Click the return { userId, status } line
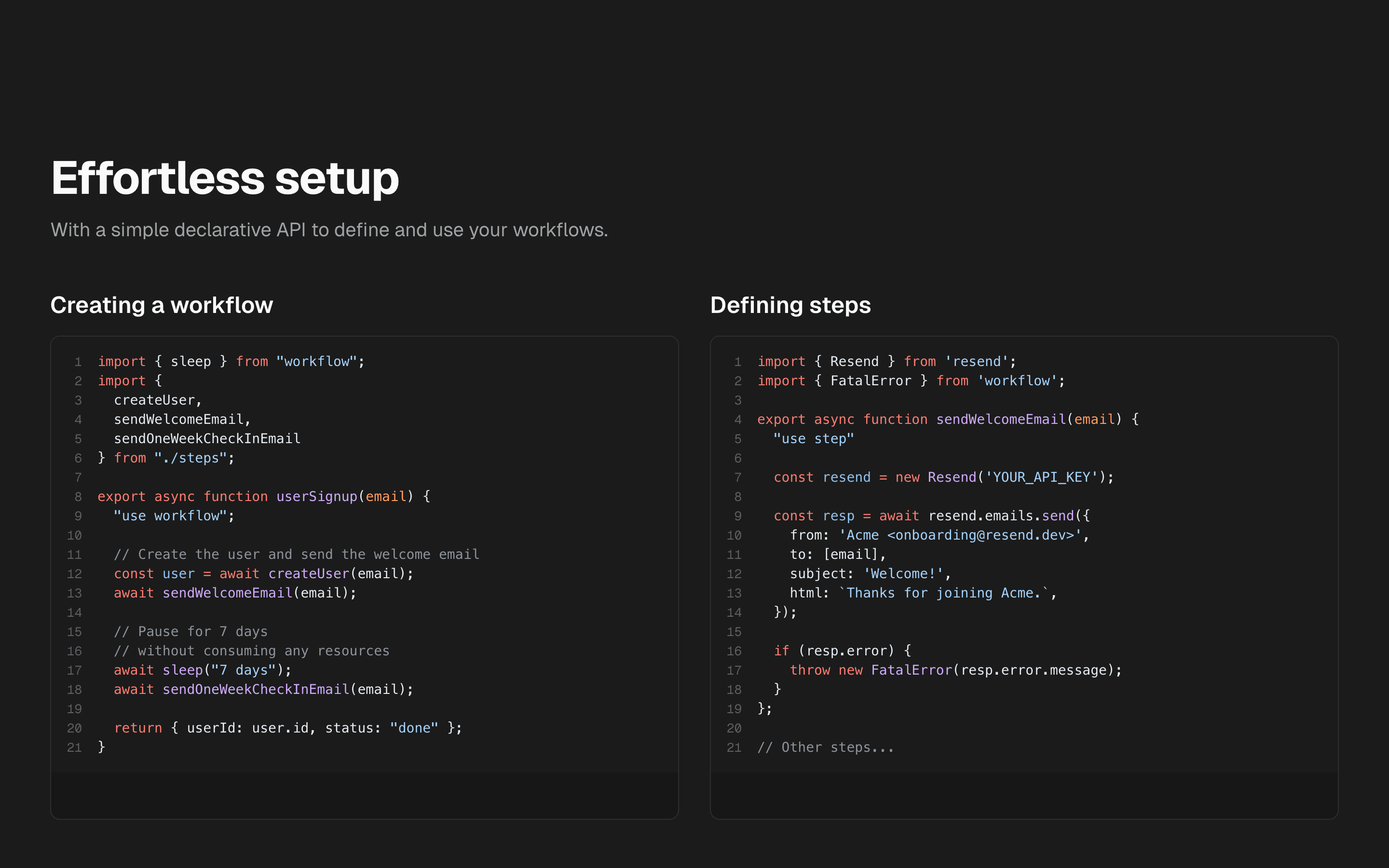Image resolution: width=1389 pixels, height=868 pixels. 287,727
